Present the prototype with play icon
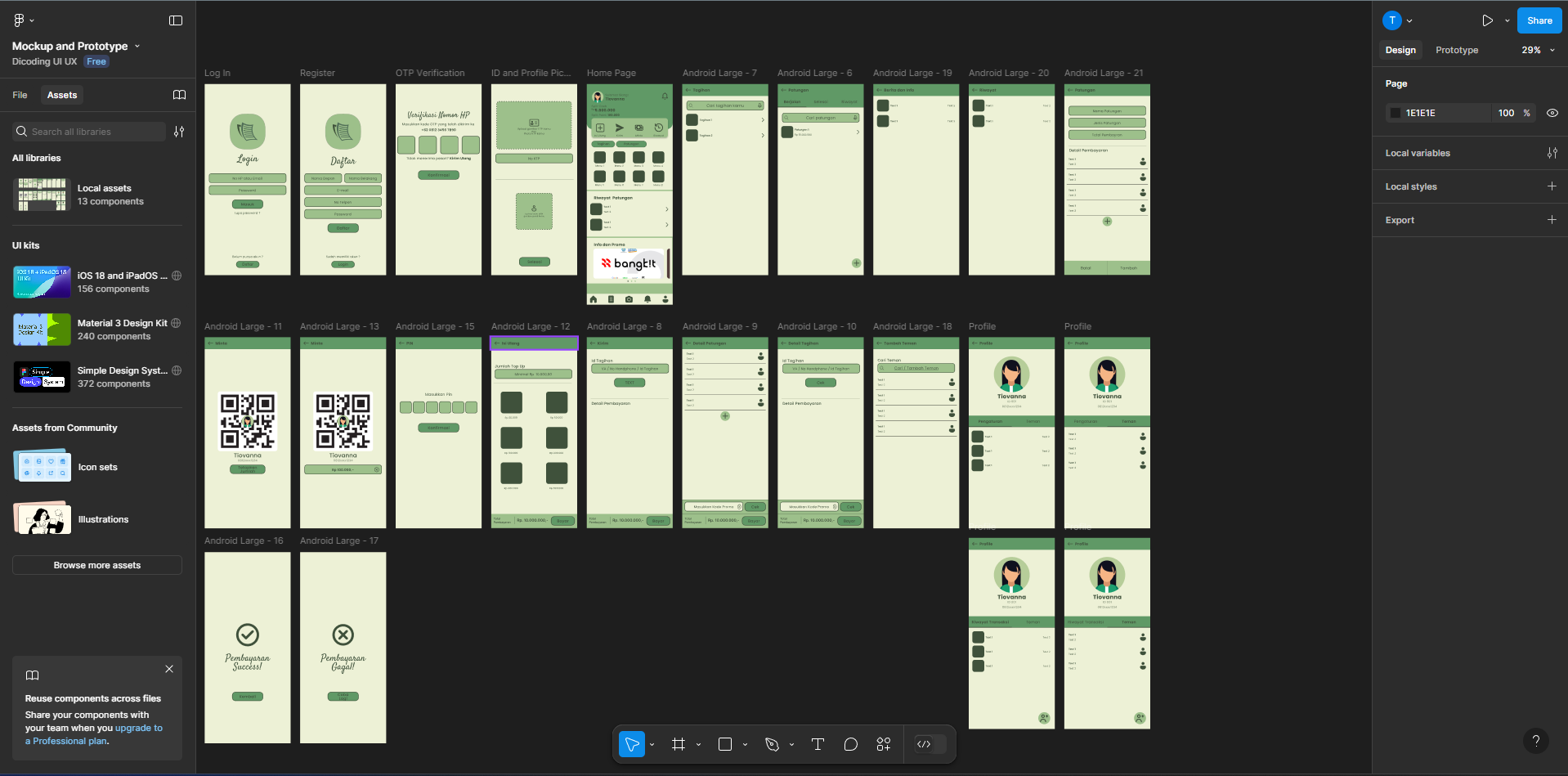 click(x=1487, y=20)
